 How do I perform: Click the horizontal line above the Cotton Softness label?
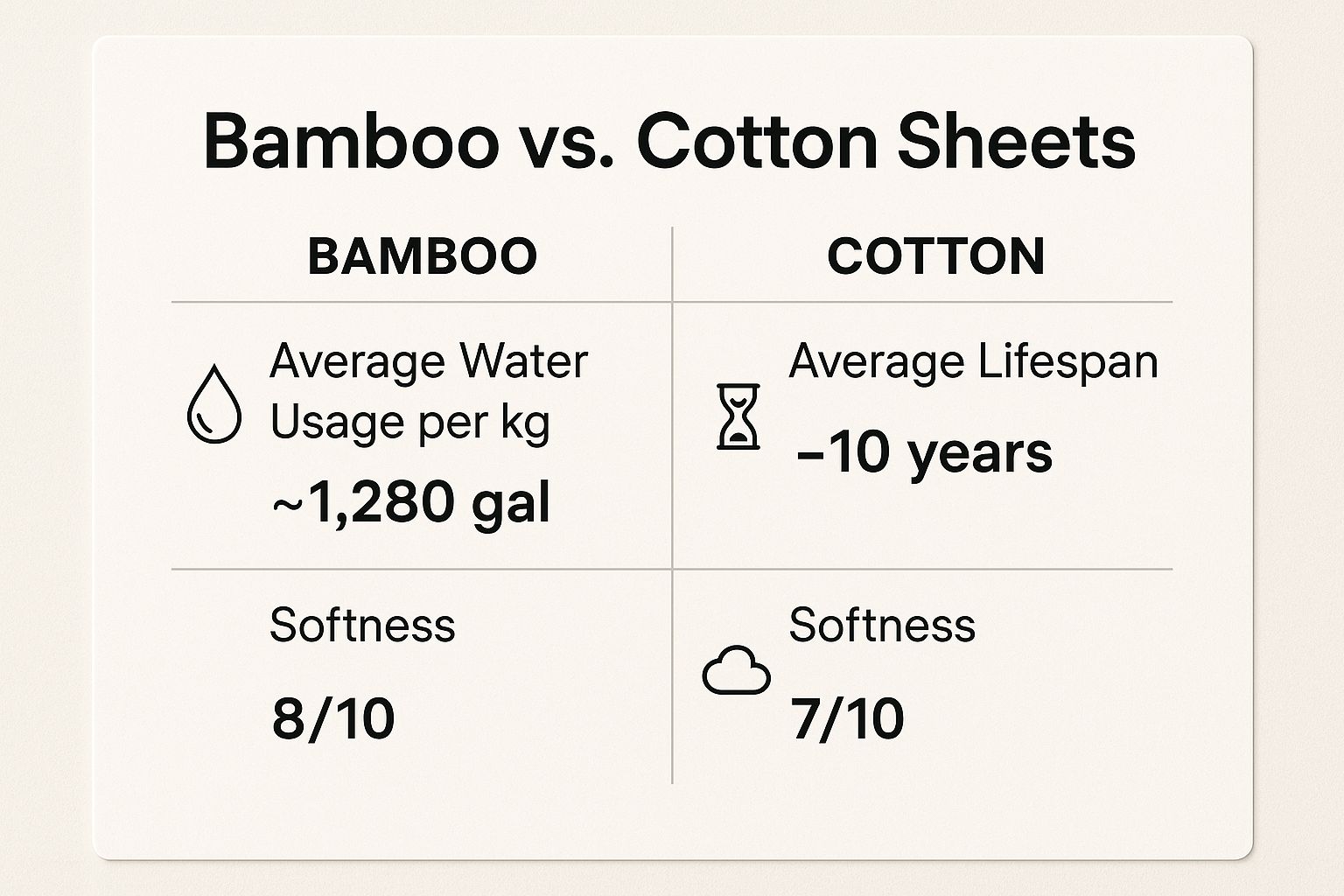(x=922, y=569)
